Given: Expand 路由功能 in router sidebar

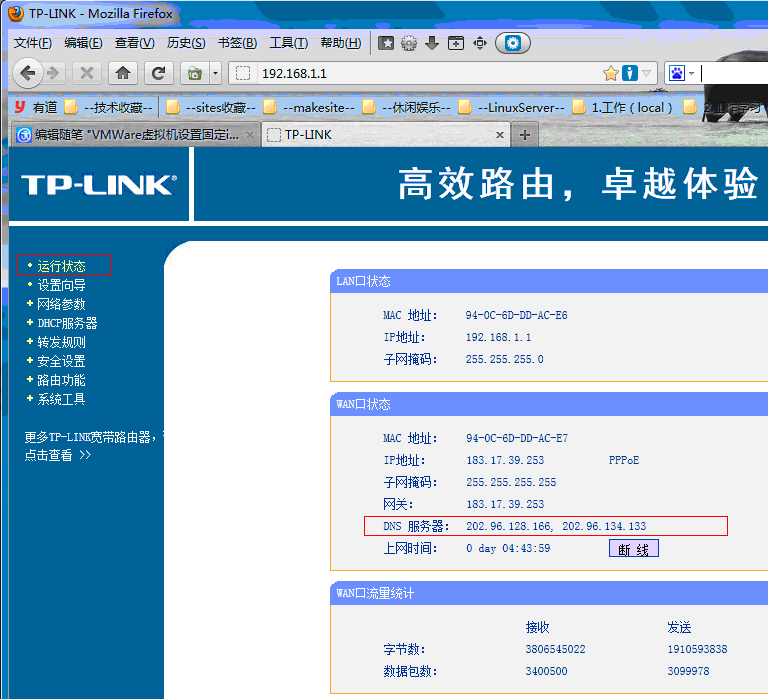Looking at the screenshot, I should 61,380.
